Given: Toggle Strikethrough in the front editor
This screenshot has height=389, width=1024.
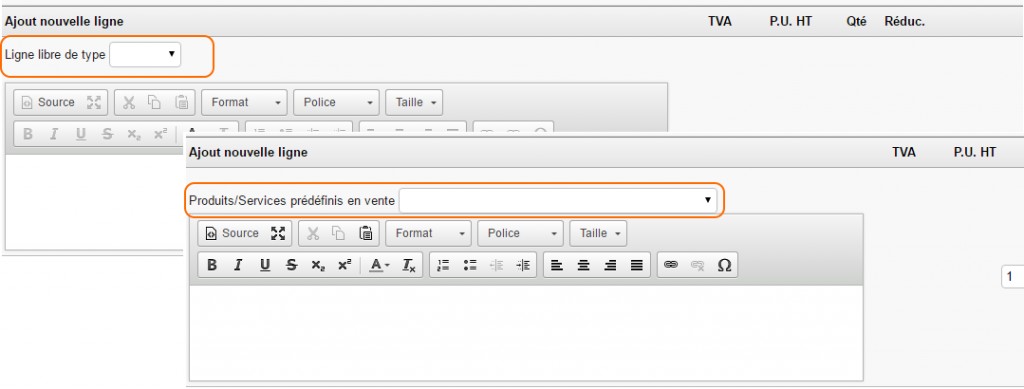Looking at the screenshot, I should [x=291, y=265].
